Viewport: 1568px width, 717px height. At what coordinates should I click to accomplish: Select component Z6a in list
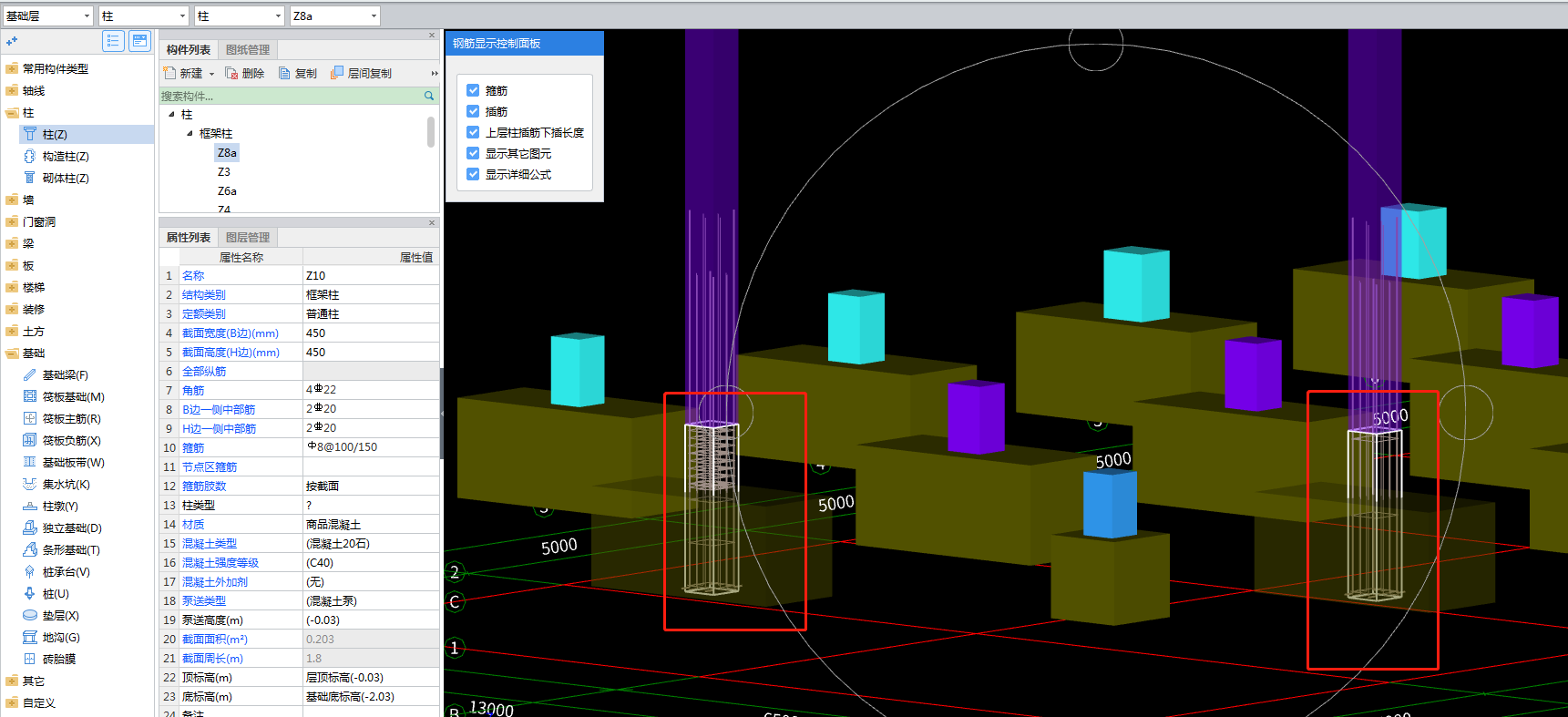(x=227, y=190)
